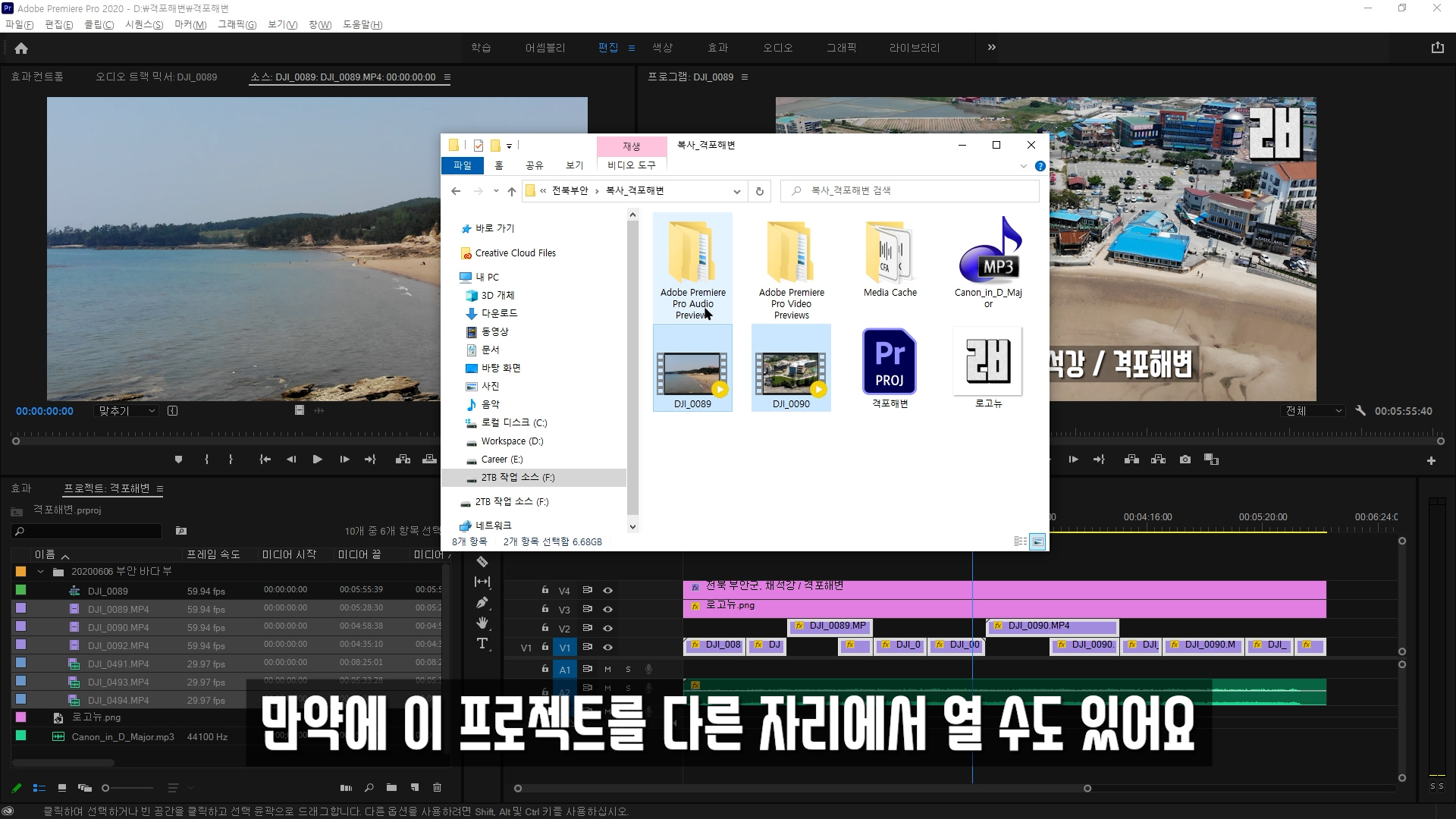Select the Pen tool in timeline toolbox

(482, 603)
